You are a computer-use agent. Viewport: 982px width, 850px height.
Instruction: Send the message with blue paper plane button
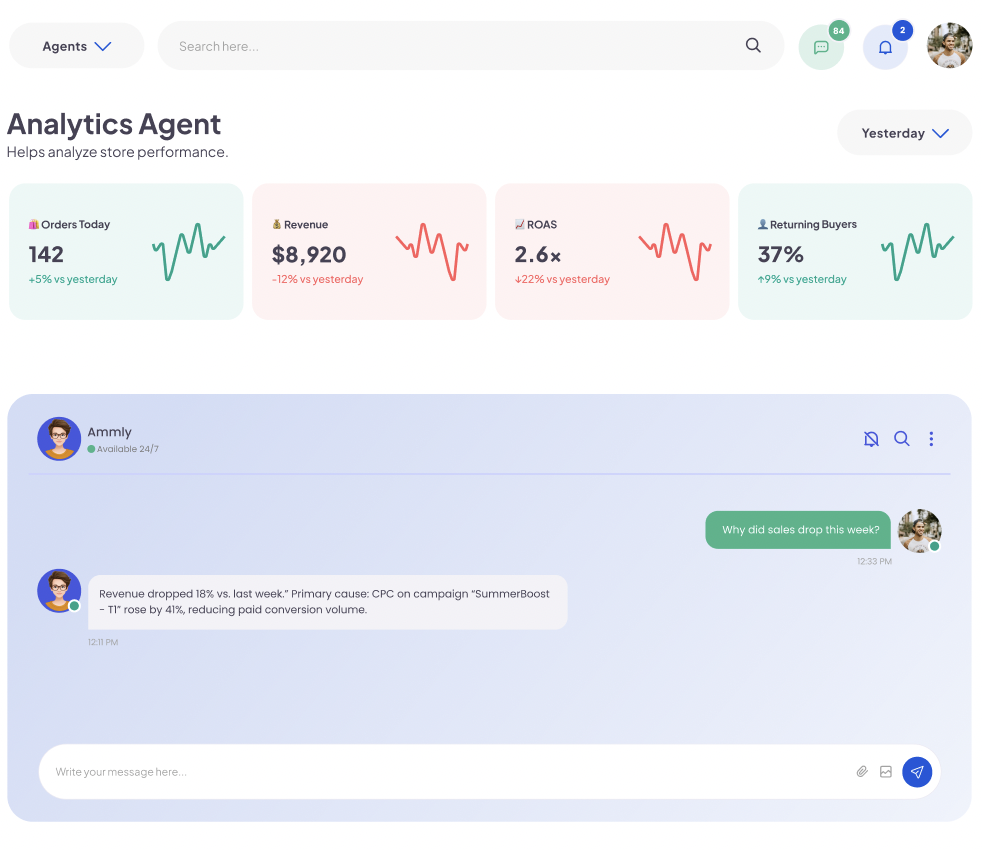click(917, 772)
